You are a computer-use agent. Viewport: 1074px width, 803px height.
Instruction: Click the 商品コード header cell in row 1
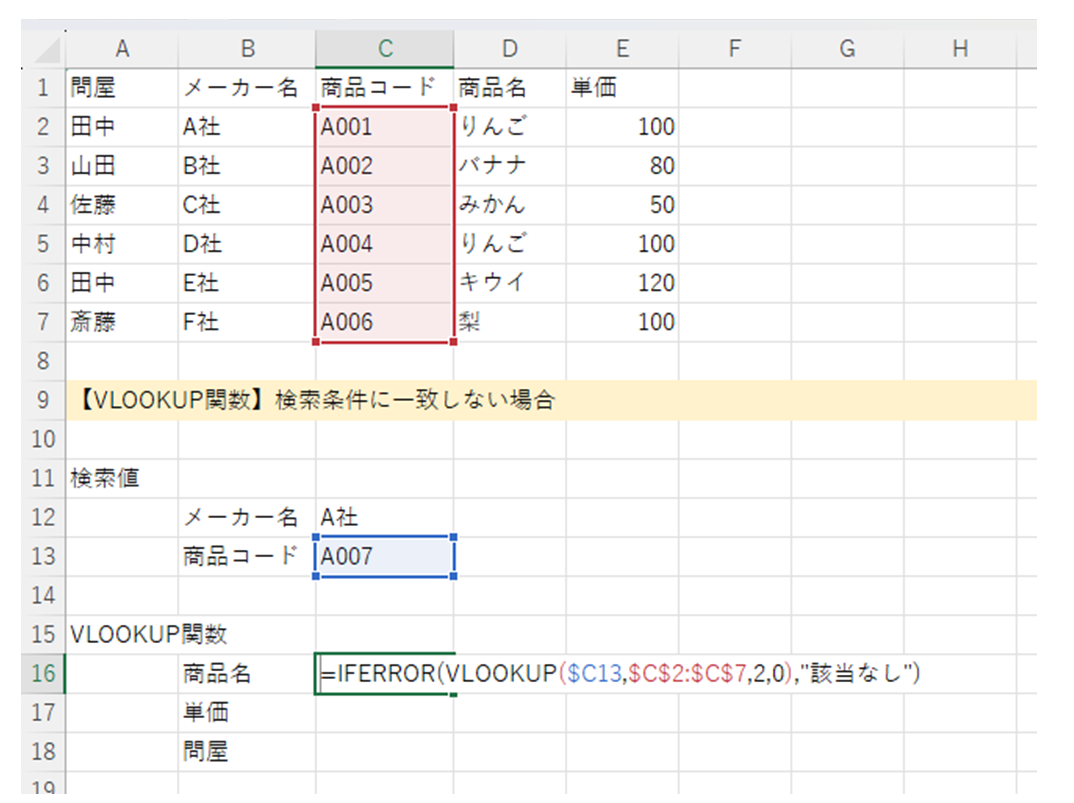click(385, 88)
